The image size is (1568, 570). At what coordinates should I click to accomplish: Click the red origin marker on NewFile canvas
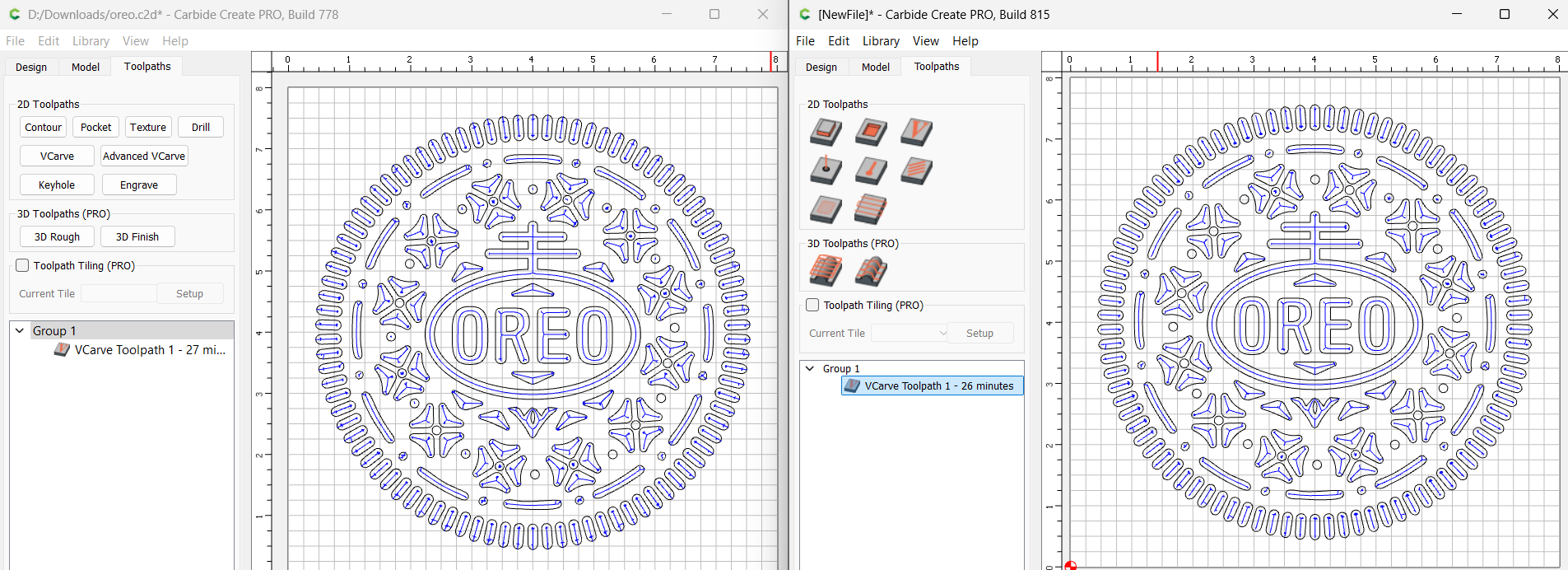coord(1070,565)
